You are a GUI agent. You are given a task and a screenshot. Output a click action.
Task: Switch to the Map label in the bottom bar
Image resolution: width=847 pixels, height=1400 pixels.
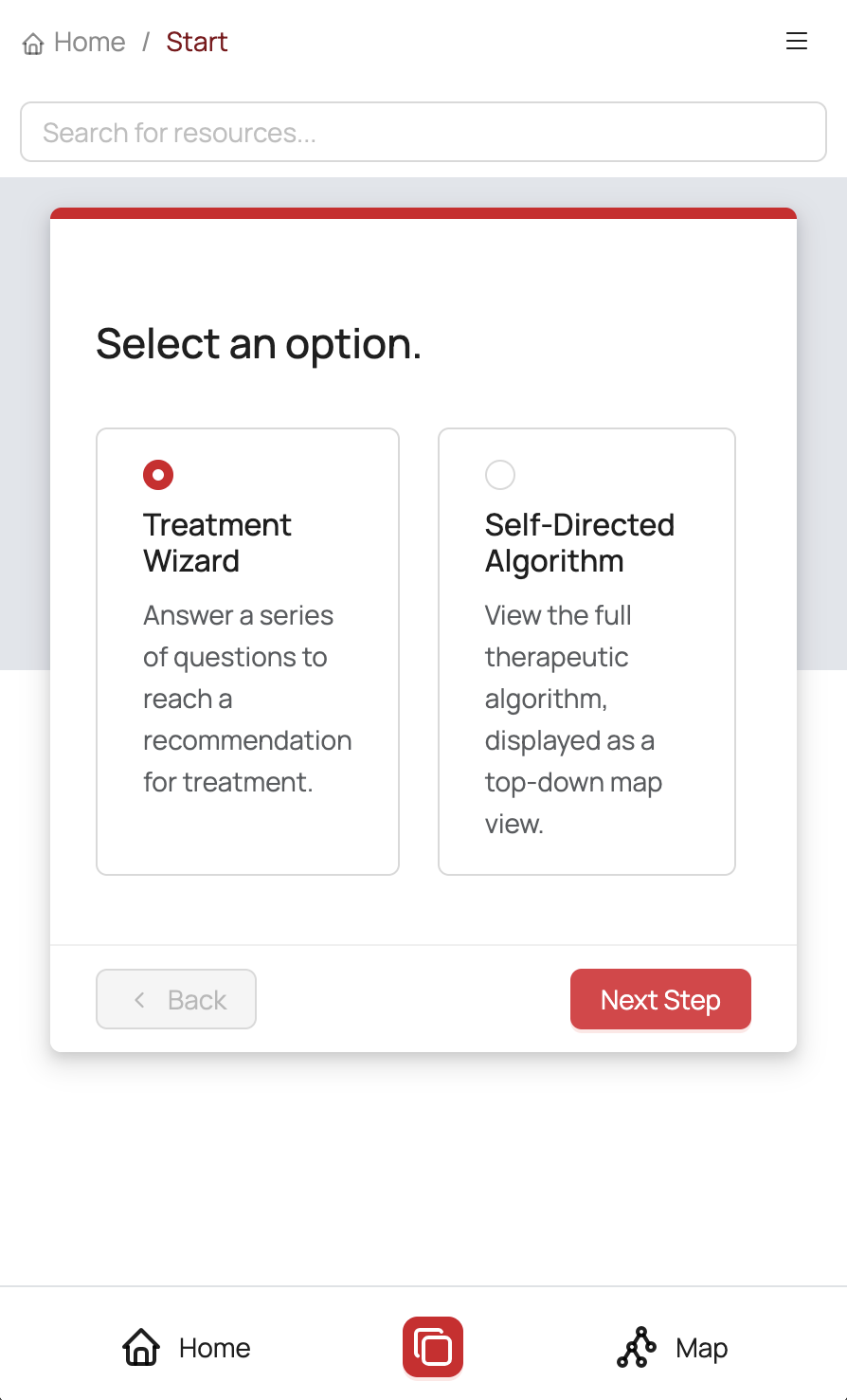click(x=701, y=1348)
